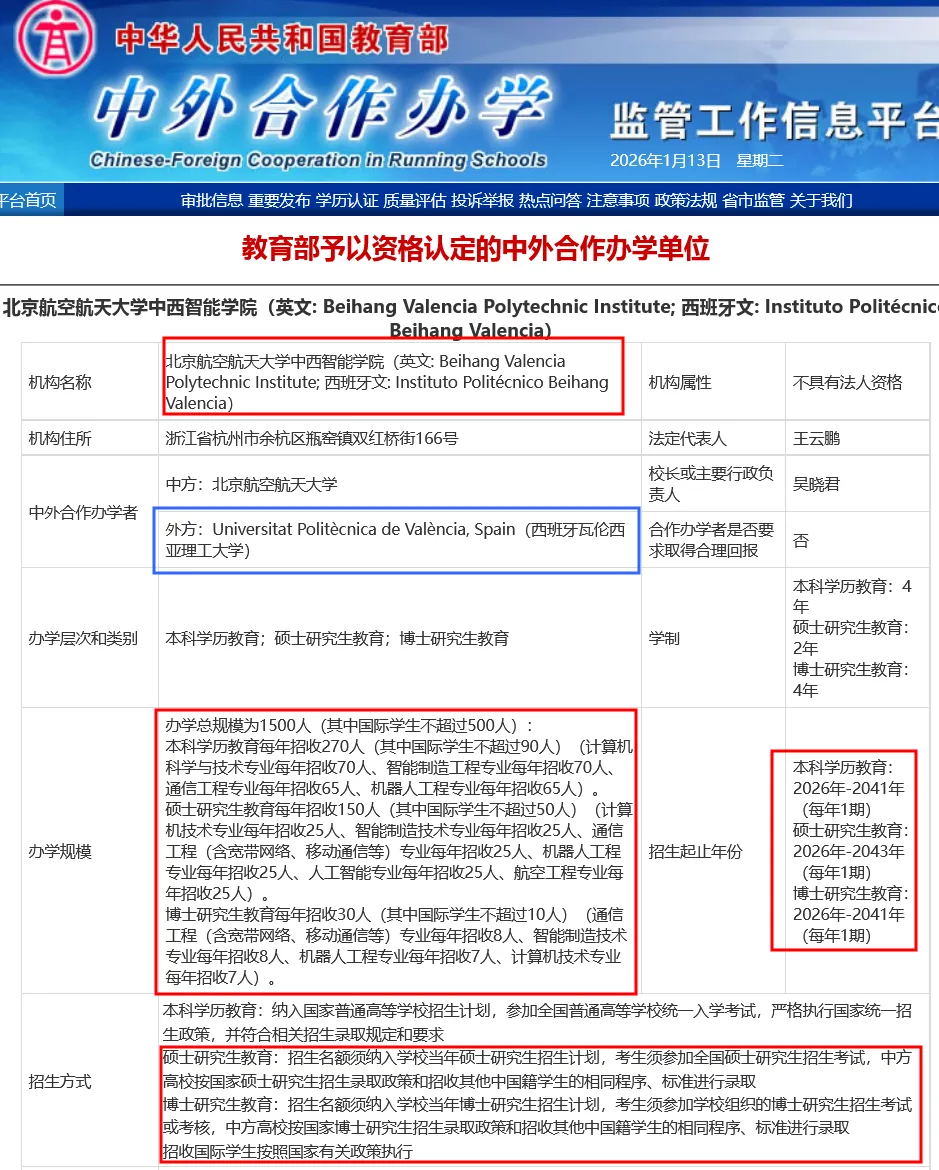This screenshot has width=939, height=1170.
Task: Click the line 办学总规模为1500人
Action: tap(350, 725)
